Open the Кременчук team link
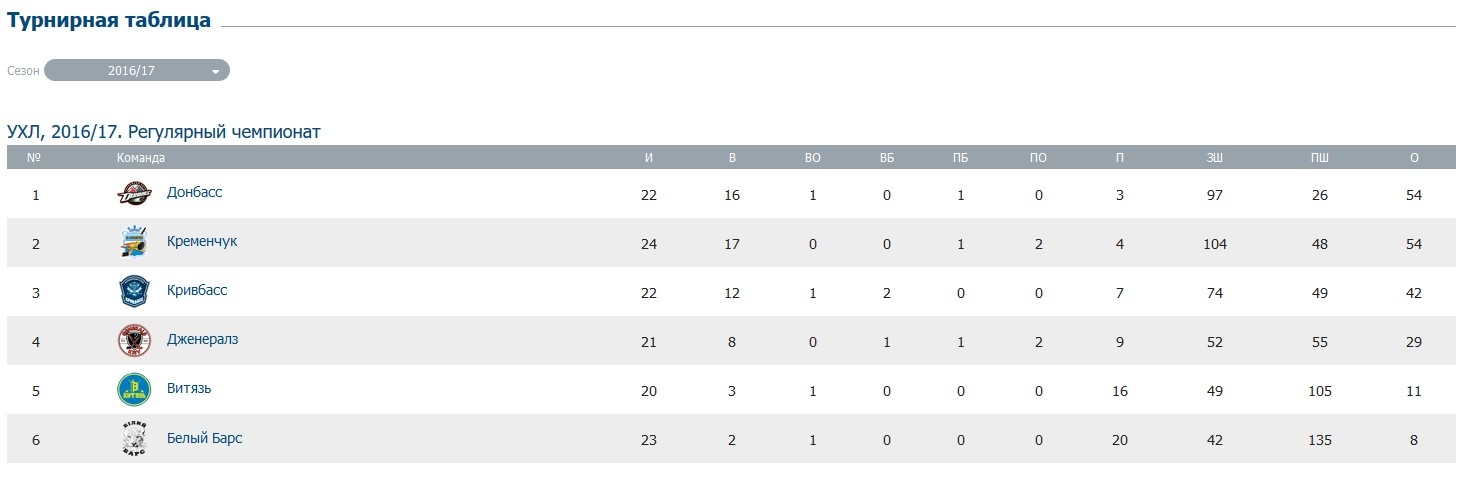The image size is (1463, 494). click(x=202, y=241)
